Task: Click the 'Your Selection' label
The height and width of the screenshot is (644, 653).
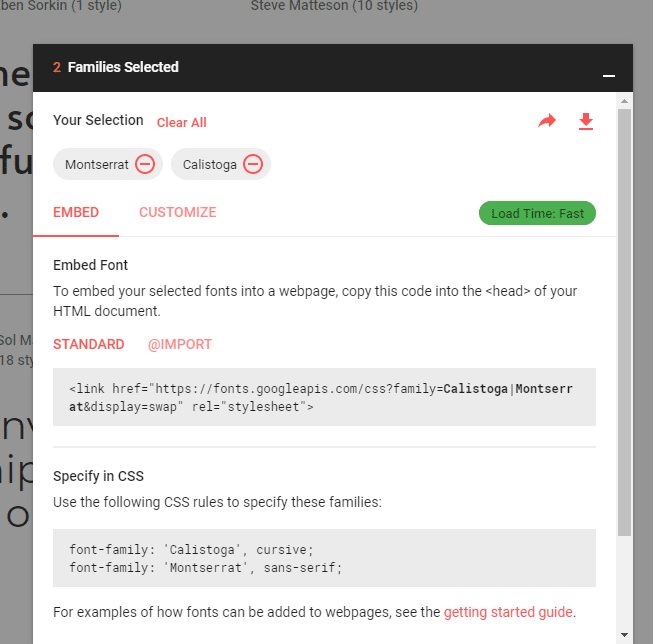Action: [98, 120]
